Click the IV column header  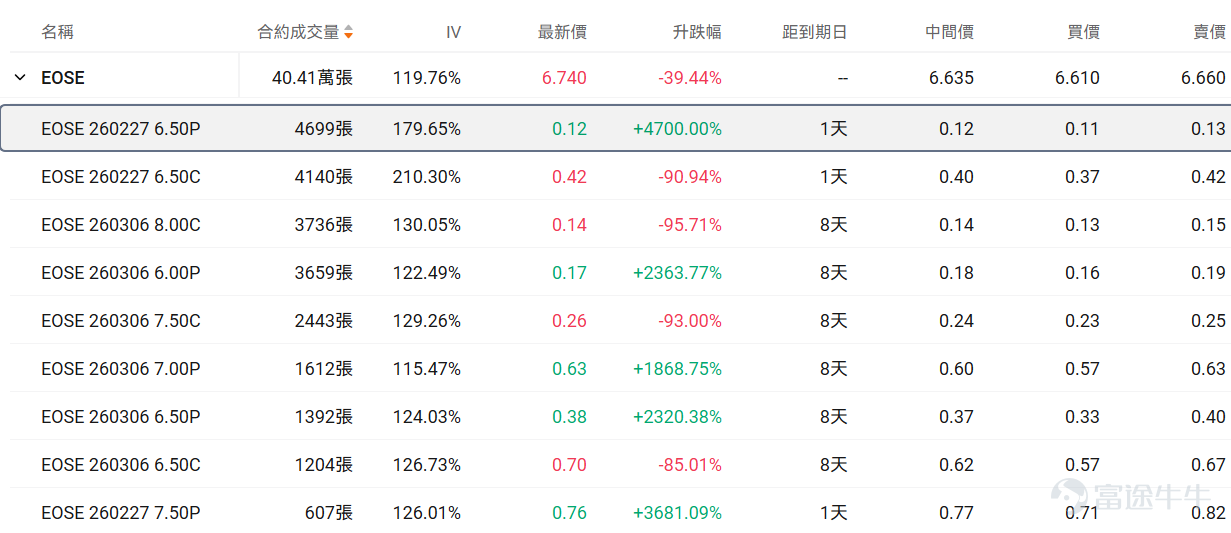(x=453, y=33)
